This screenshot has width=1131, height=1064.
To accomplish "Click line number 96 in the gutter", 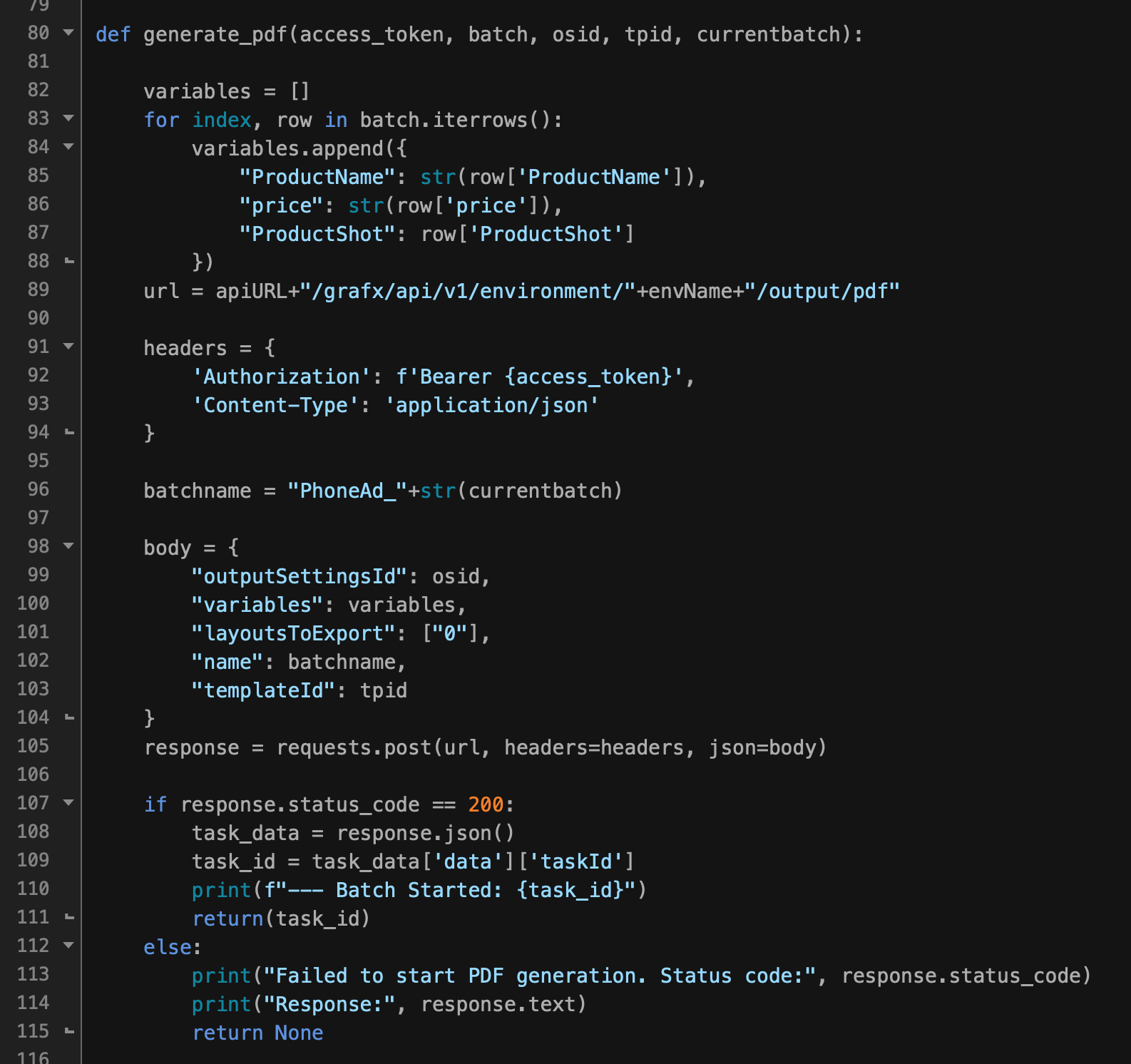I will click(39, 489).
